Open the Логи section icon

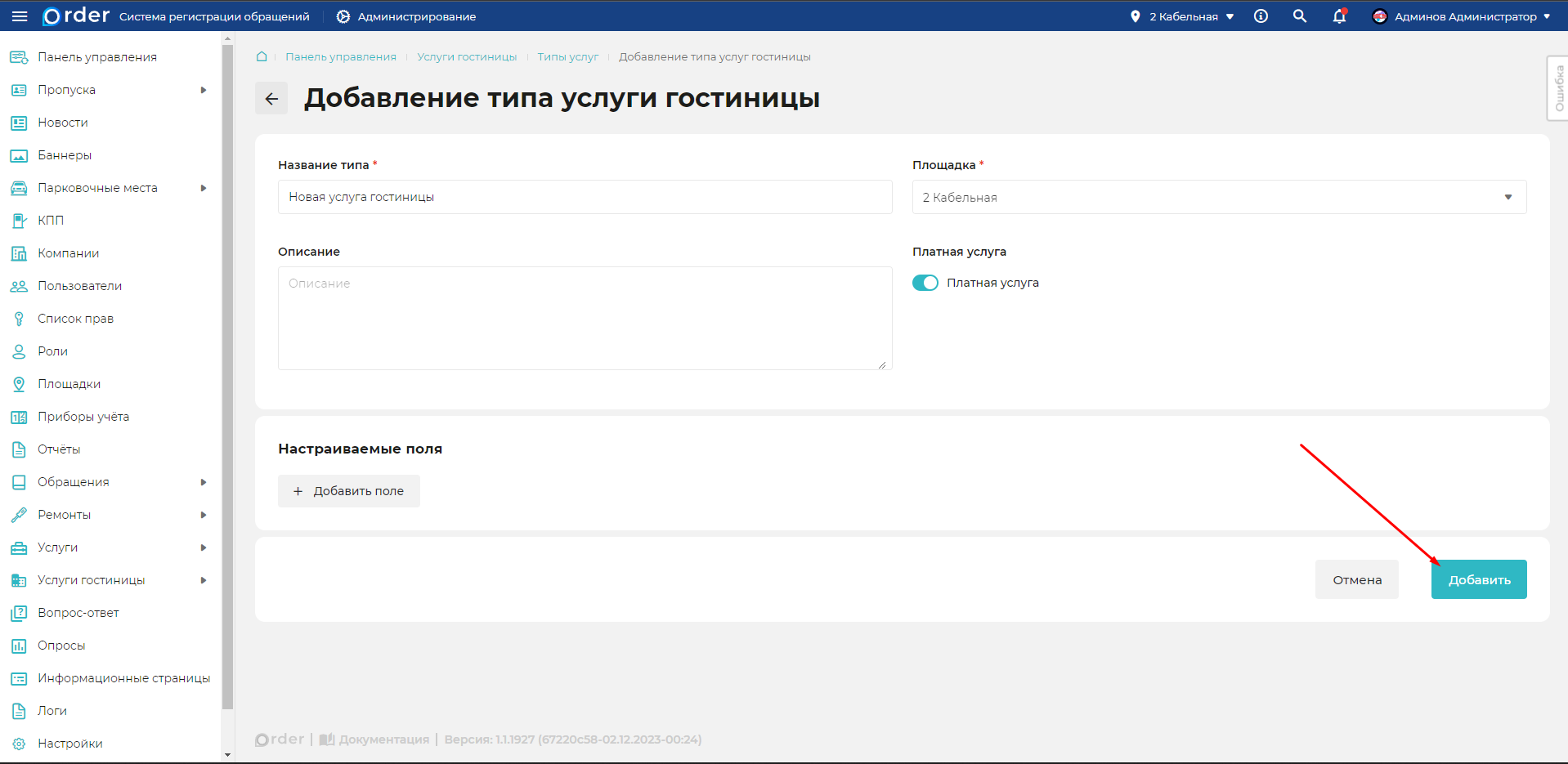click(18, 710)
